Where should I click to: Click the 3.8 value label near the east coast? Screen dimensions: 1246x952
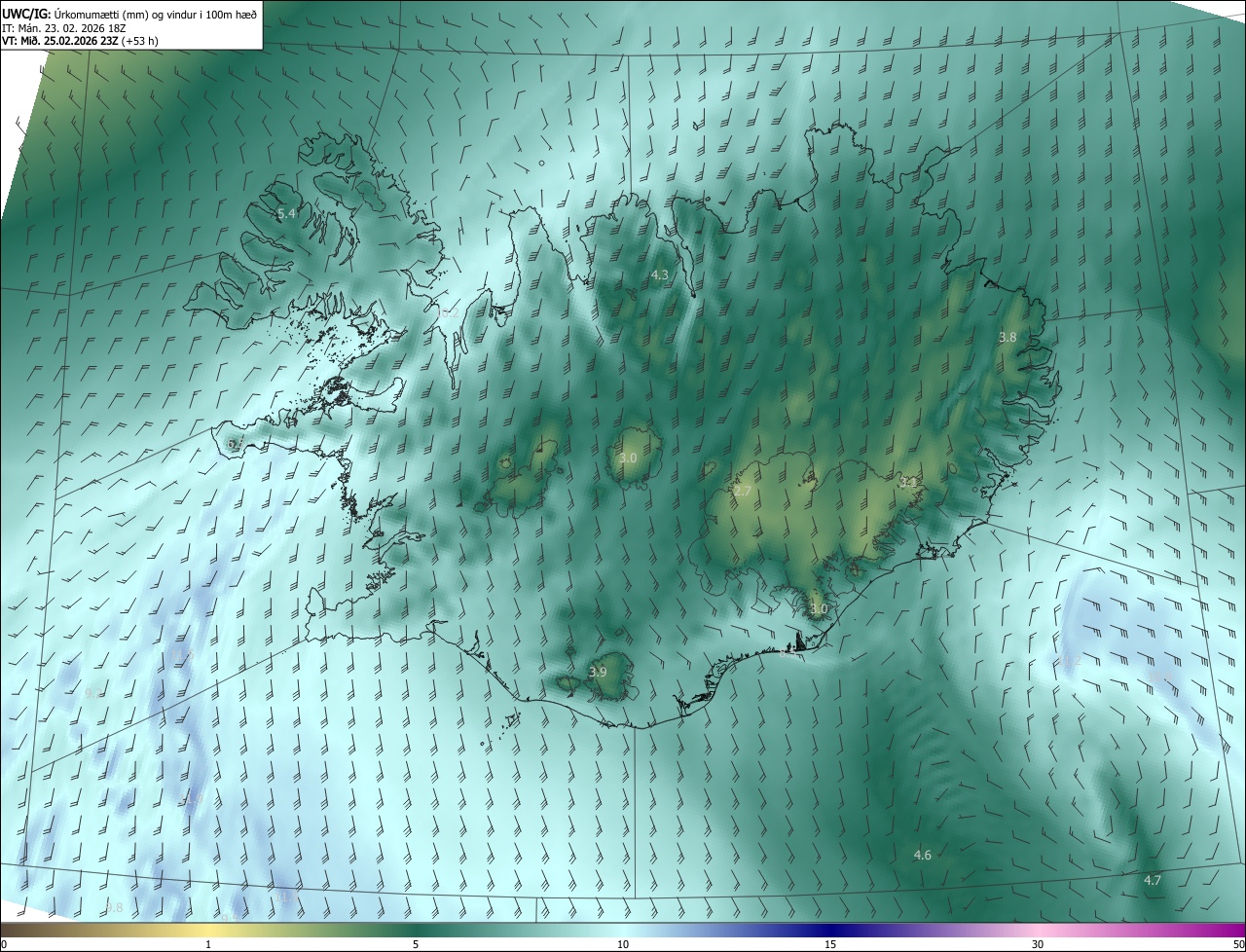[1008, 338]
